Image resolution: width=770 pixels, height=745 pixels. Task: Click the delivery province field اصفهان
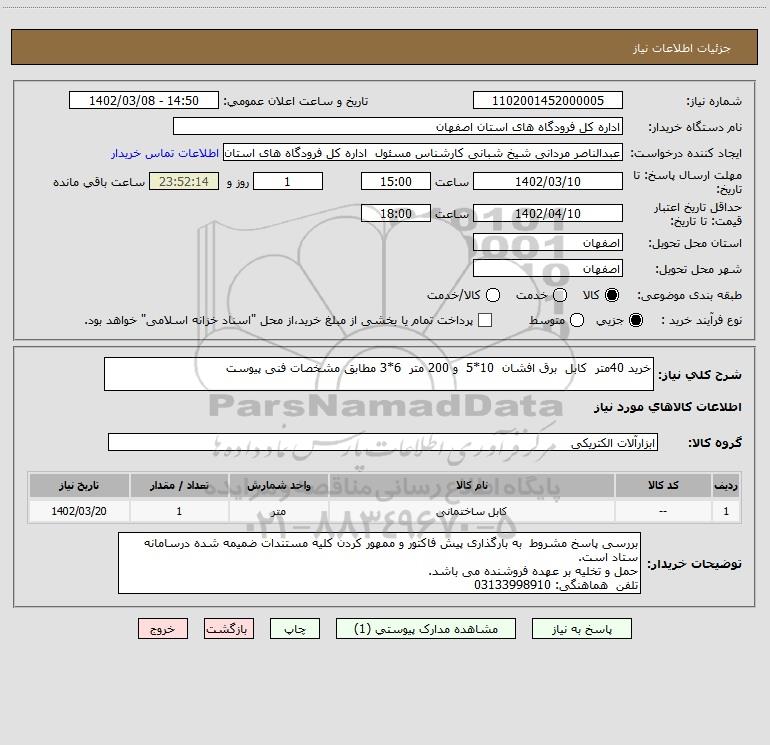click(x=548, y=243)
